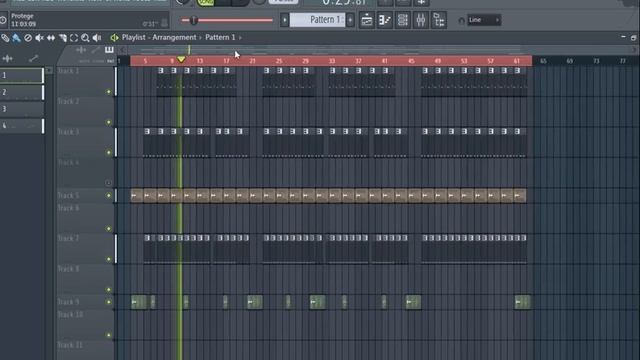640x360 pixels.
Task: Mute Track 2 via its green LED
Action: tap(109, 122)
